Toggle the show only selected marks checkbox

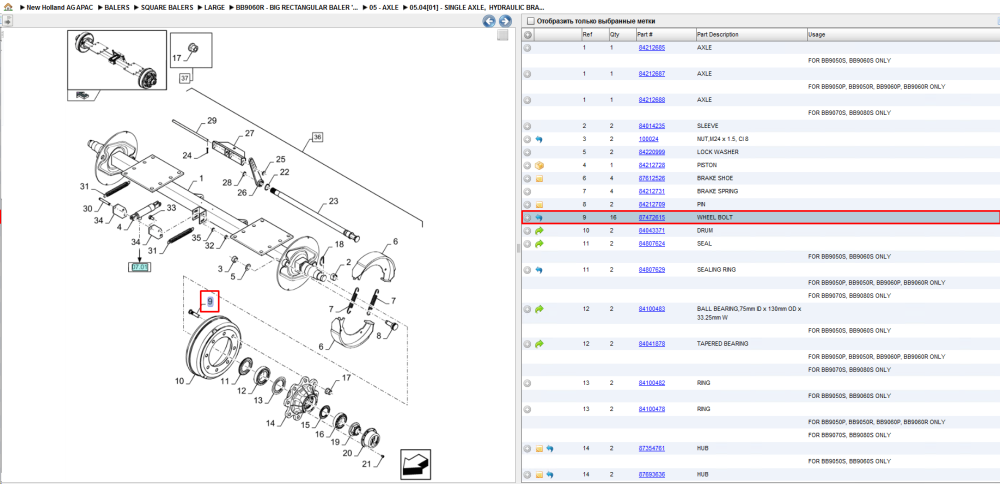530,21
